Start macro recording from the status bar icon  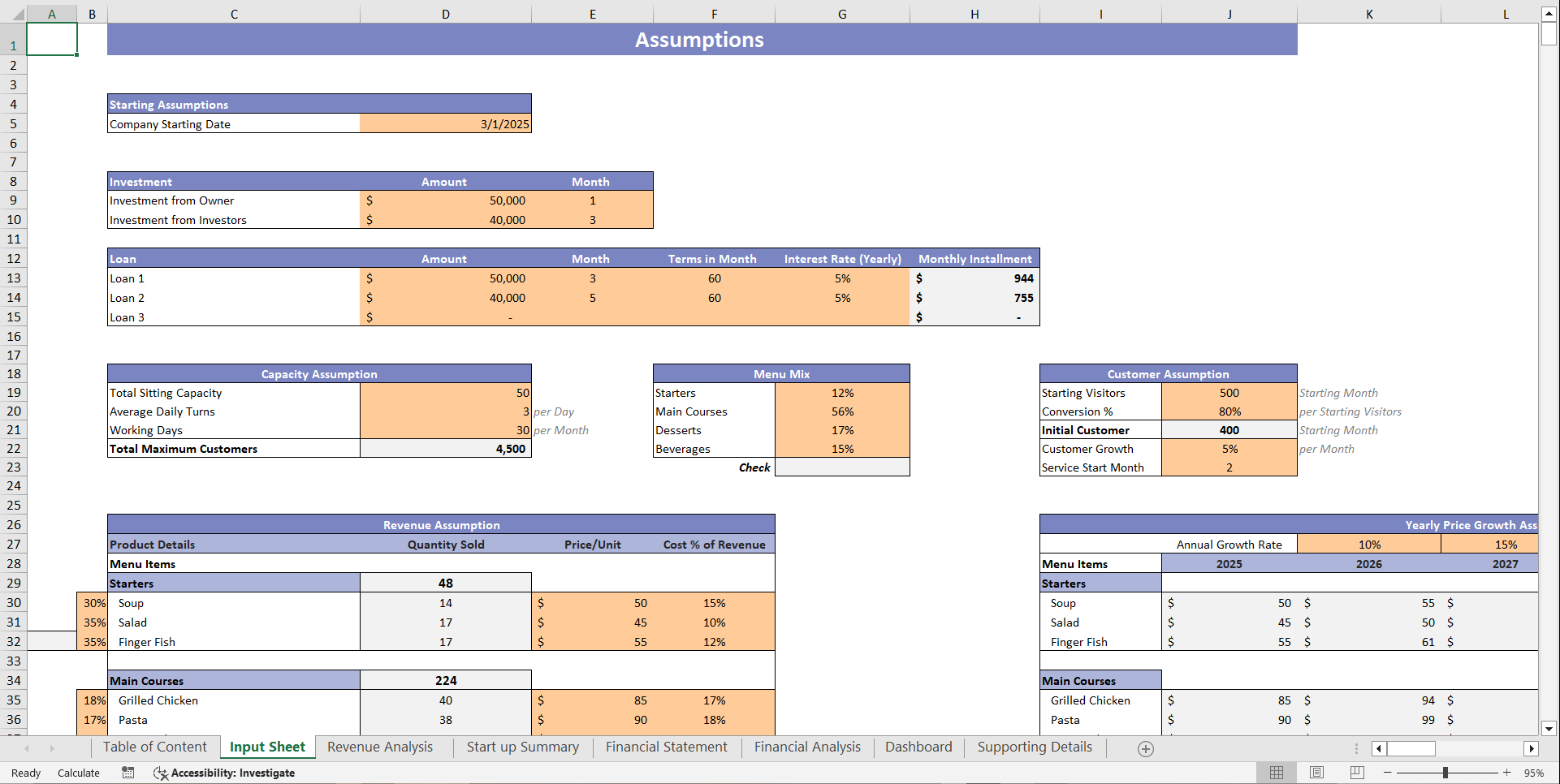[127, 773]
